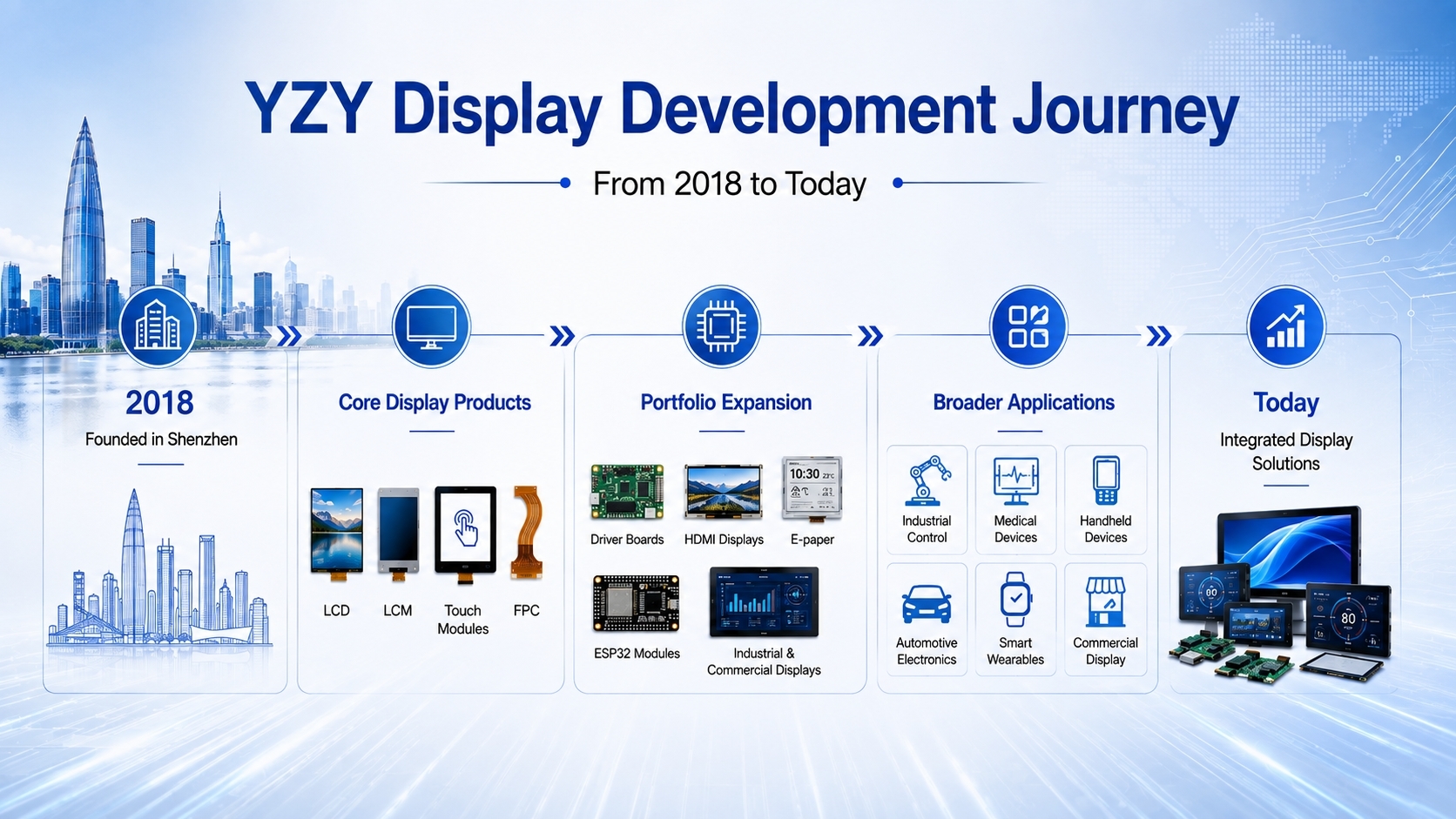The width and height of the screenshot is (1456, 819).
Task: Open the Integrated Display Solutions product collage
Action: point(1286,594)
